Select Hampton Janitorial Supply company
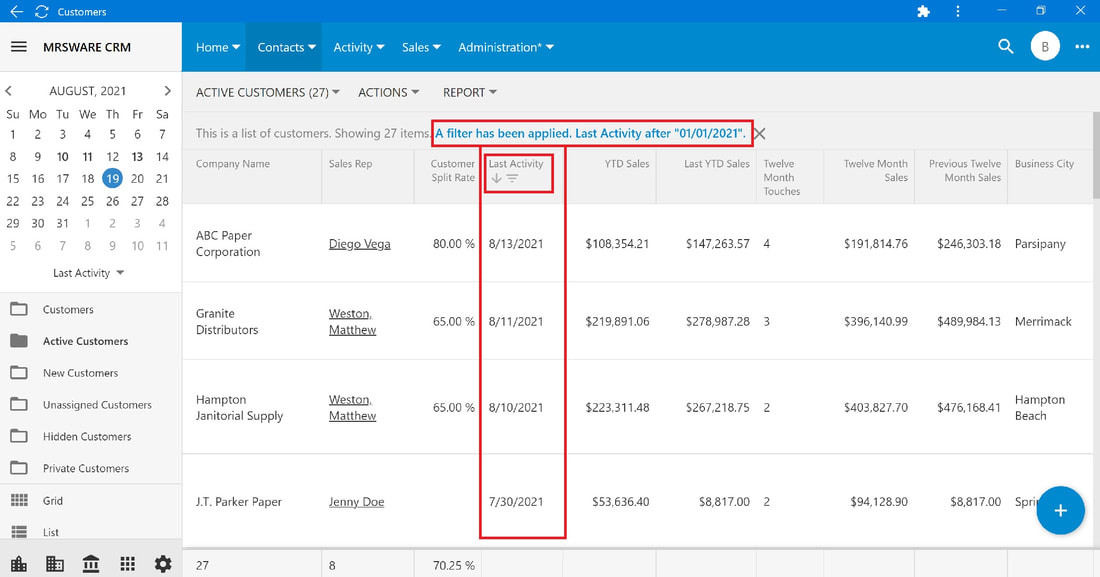The width and height of the screenshot is (1100, 577). 239,408
